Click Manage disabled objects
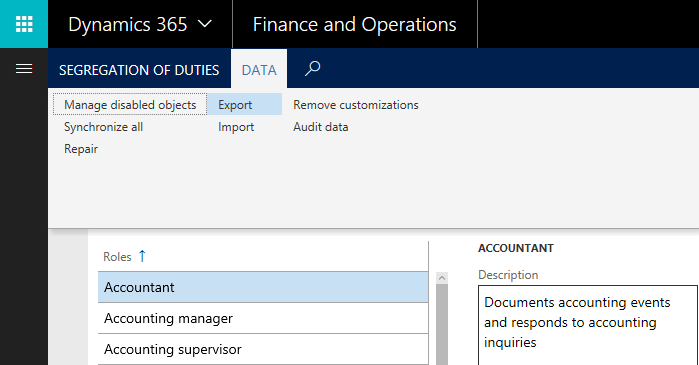Screen dimensions: 699x365 click(x=130, y=105)
